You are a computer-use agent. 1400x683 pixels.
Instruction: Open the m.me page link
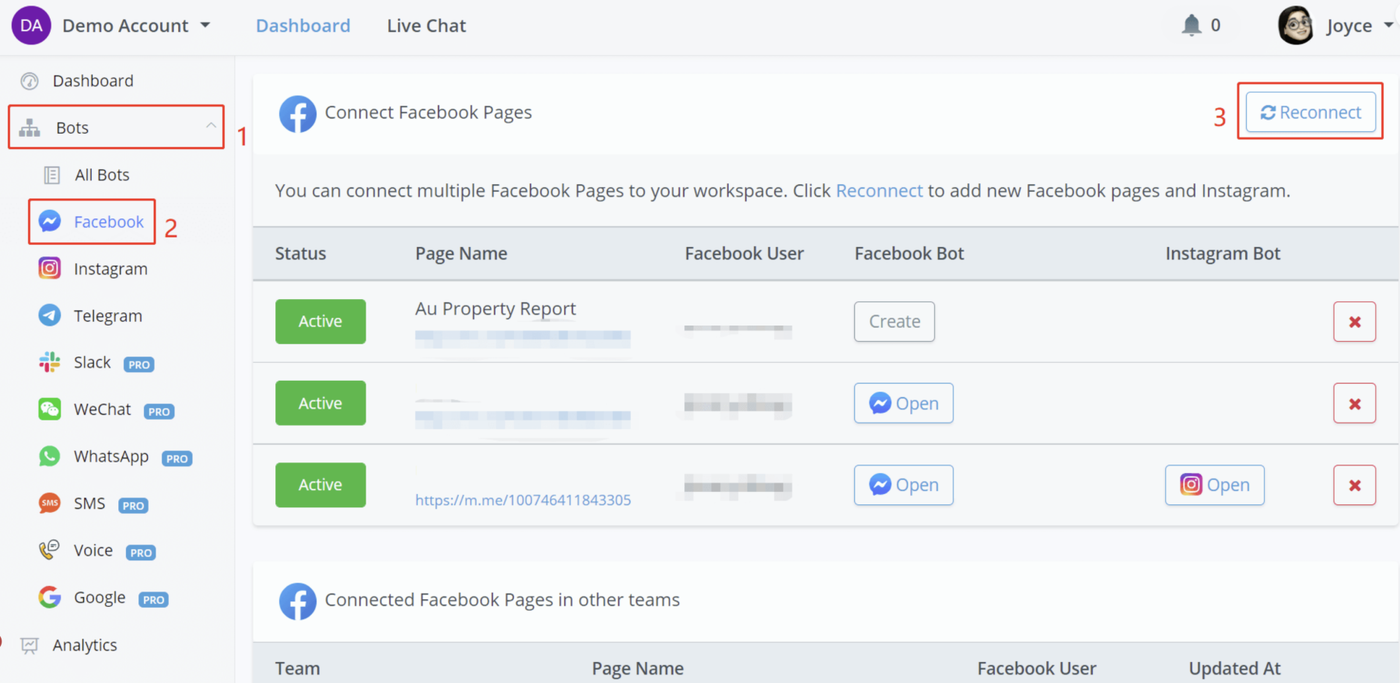point(523,500)
